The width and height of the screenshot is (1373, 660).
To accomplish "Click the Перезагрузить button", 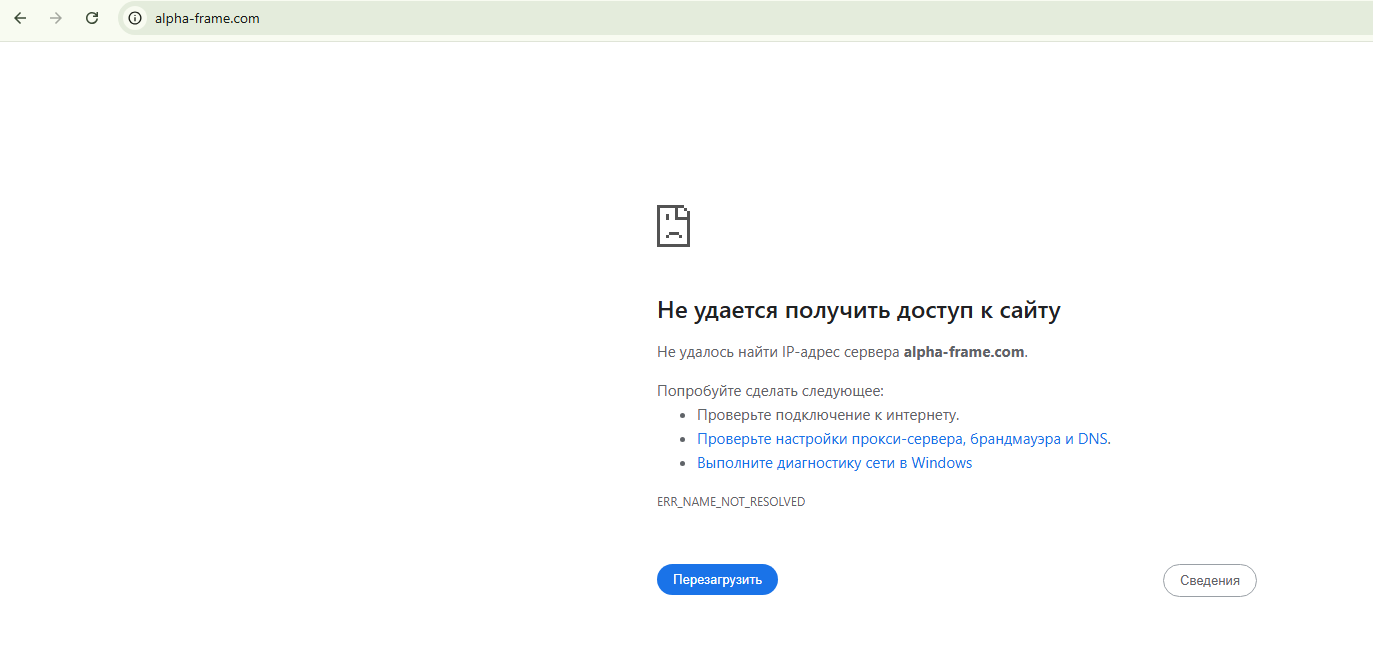I will (x=717, y=580).
